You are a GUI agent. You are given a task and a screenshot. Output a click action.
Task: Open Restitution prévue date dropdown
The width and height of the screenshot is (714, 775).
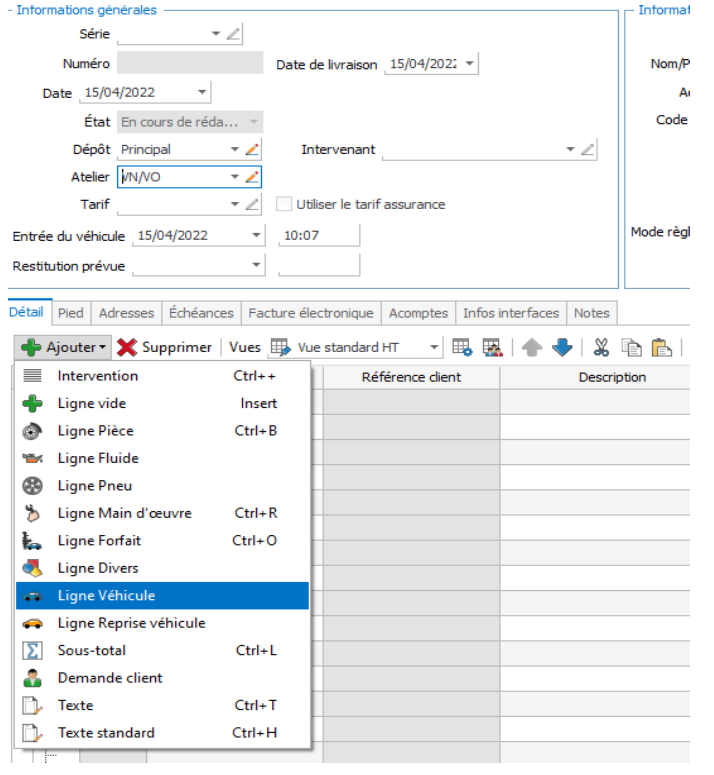256,265
